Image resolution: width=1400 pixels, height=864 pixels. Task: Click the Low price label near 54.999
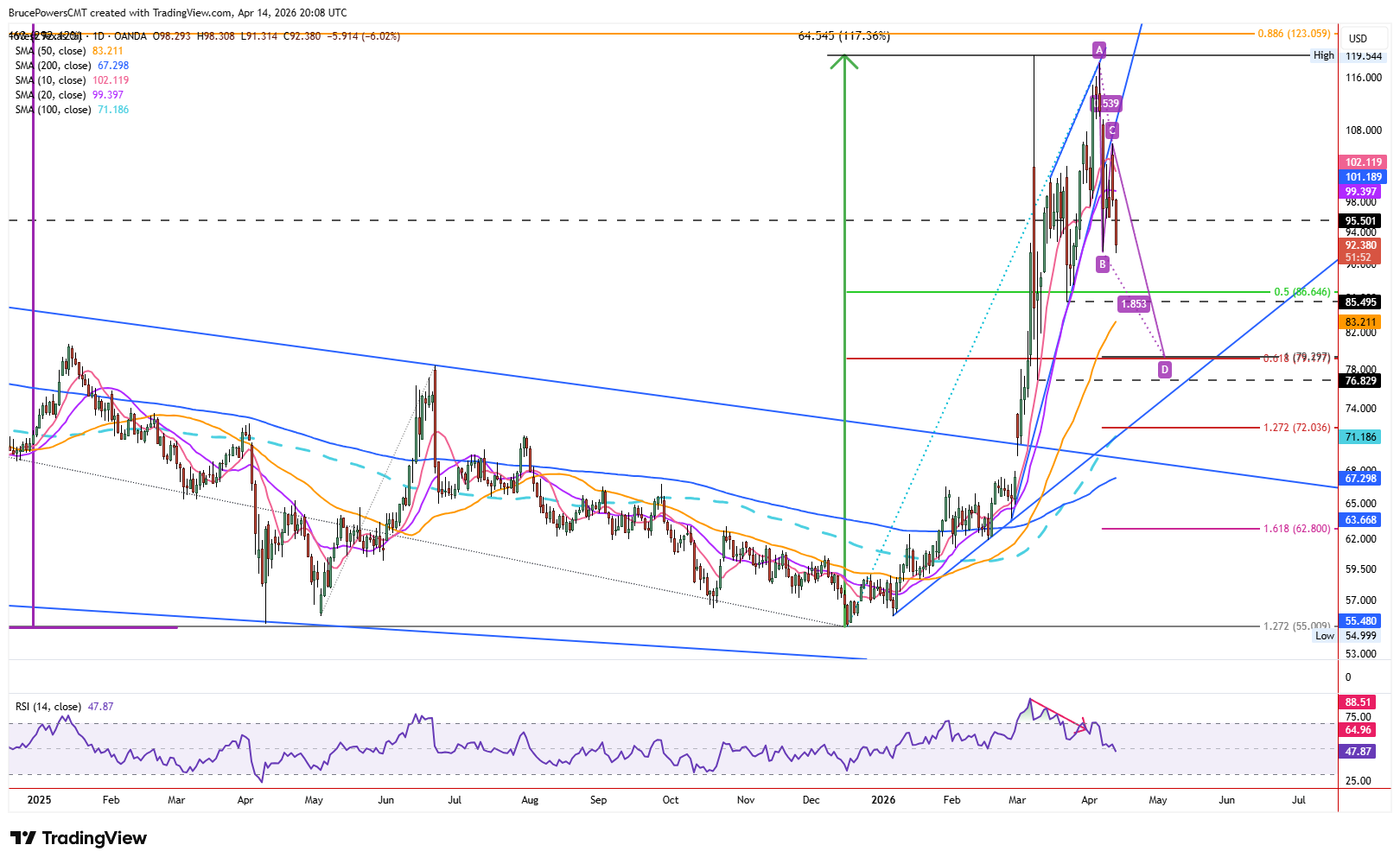coord(1325,636)
